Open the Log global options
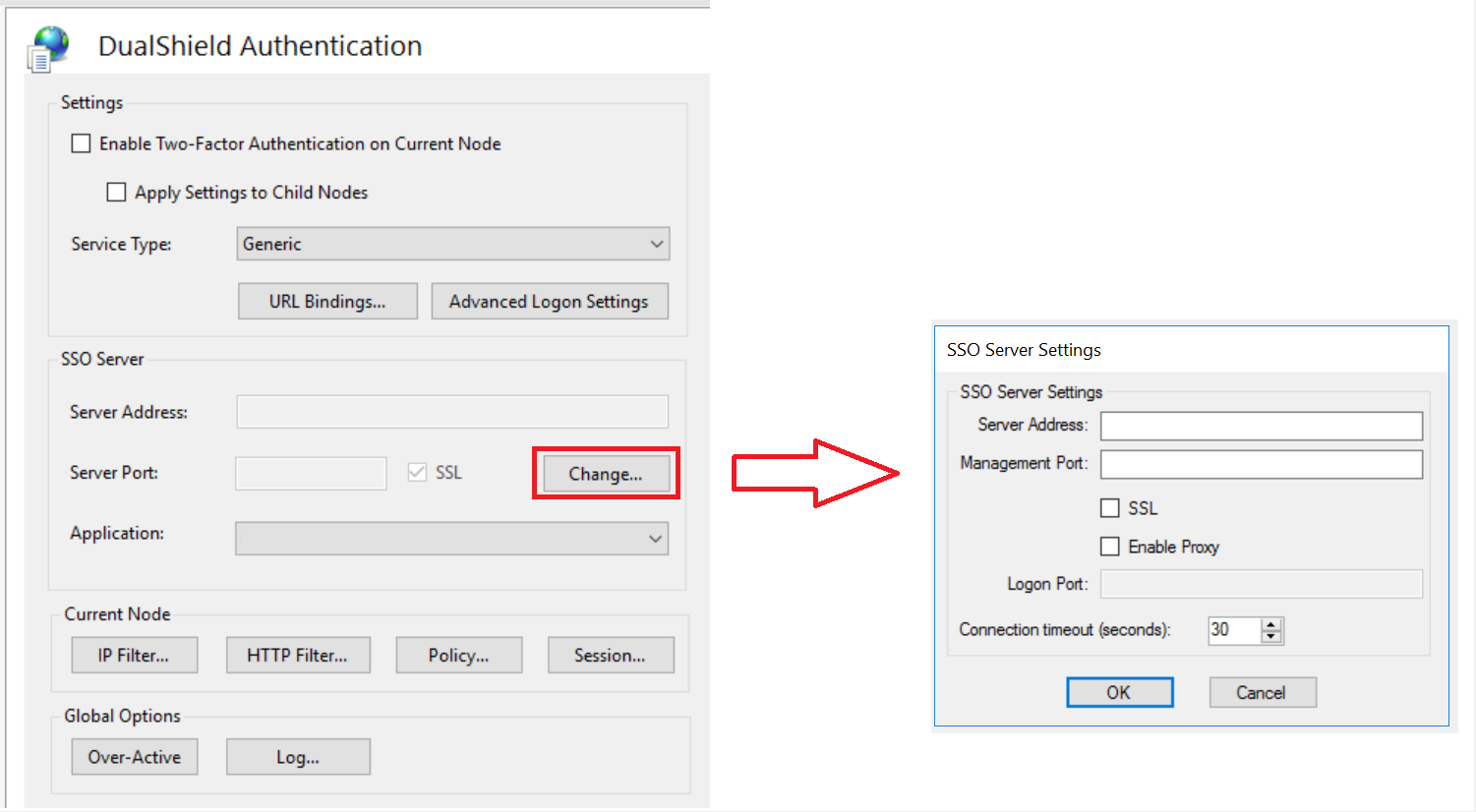This screenshot has height=812, width=1476. 298,757
